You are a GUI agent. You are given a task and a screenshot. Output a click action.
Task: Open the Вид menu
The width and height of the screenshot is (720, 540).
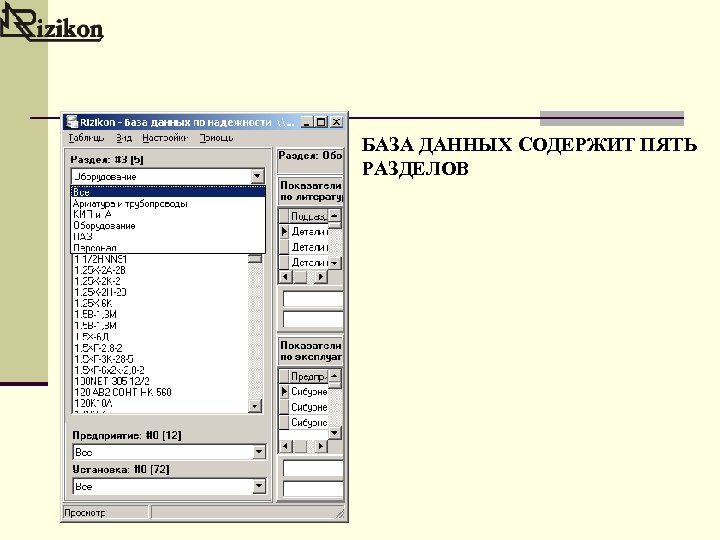tap(124, 138)
